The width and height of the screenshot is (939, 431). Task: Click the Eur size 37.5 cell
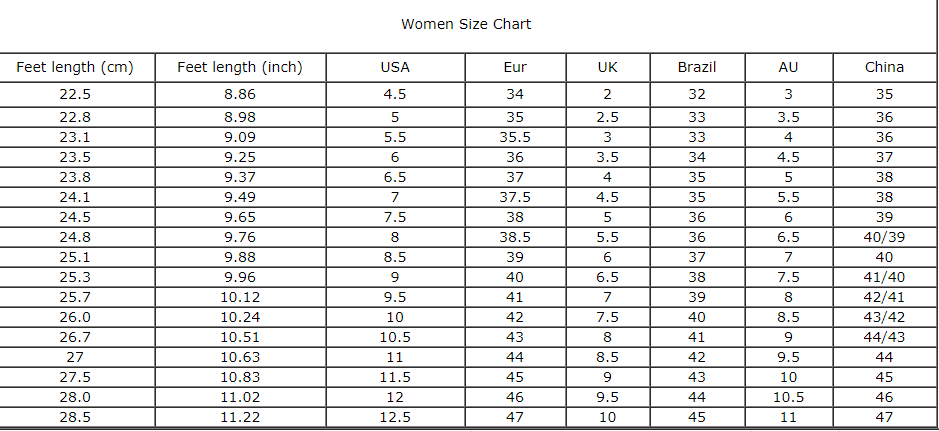tap(515, 197)
